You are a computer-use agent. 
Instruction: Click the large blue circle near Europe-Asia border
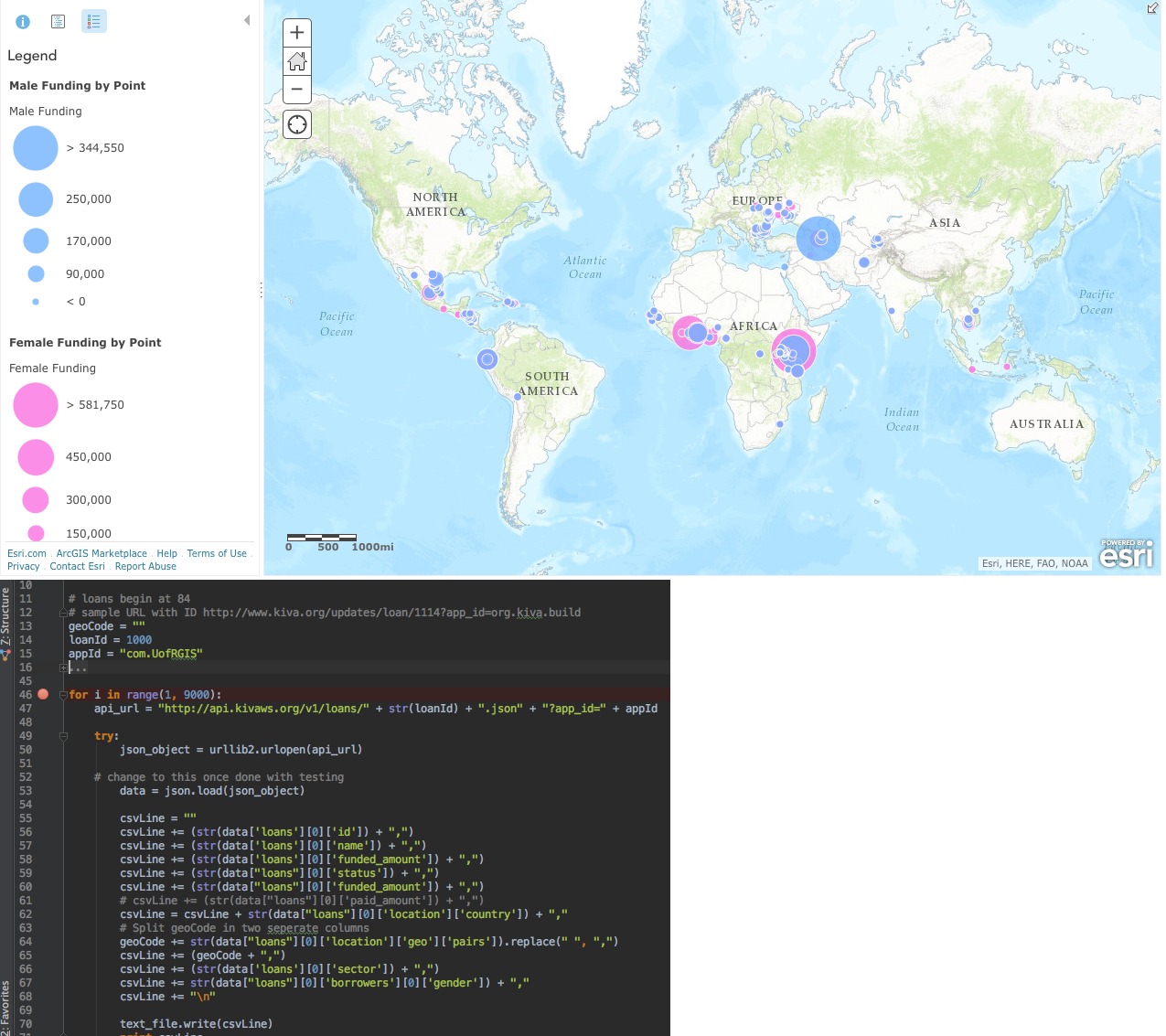coord(818,238)
